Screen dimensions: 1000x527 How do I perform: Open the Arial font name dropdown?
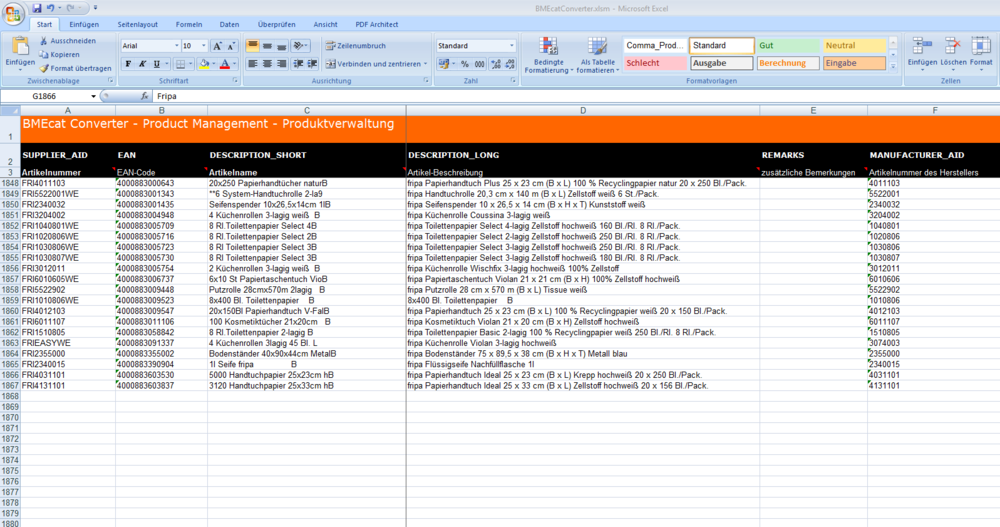click(x=176, y=46)
